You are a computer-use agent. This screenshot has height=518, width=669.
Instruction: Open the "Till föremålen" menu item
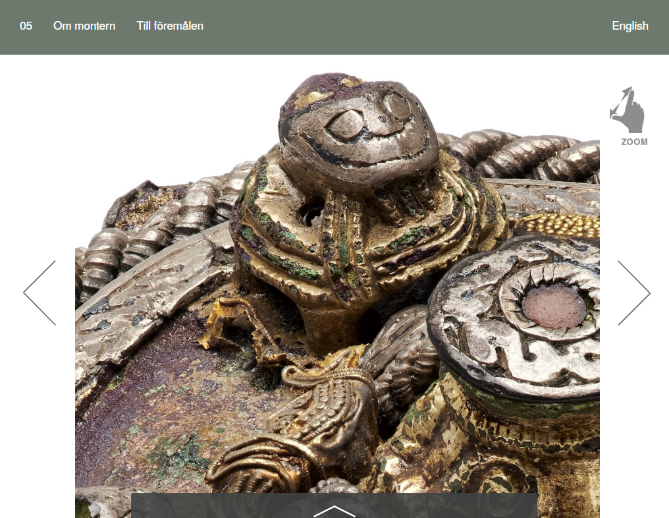(170, 26)
